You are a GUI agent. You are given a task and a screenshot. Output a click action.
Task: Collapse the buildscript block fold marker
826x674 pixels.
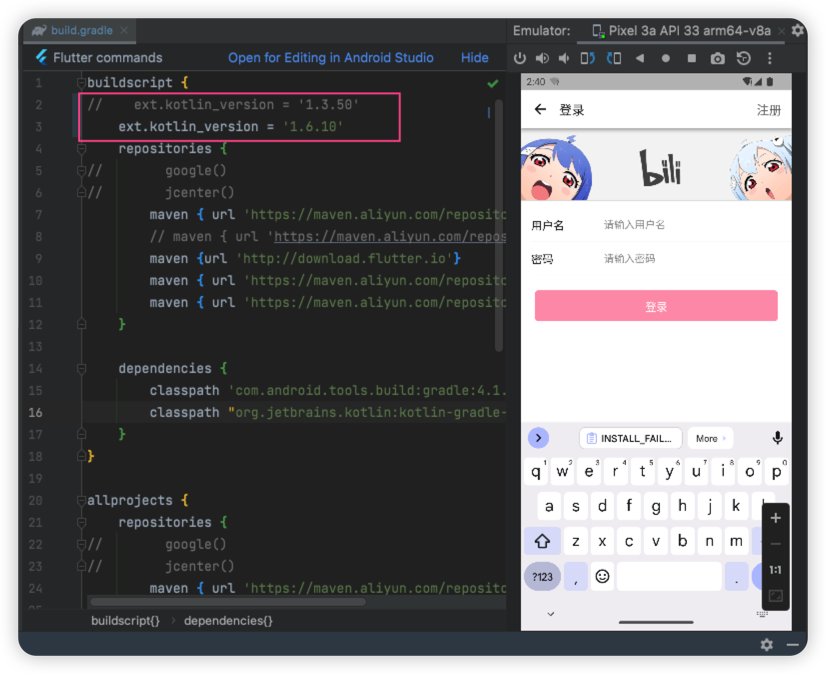click(80, 83)
